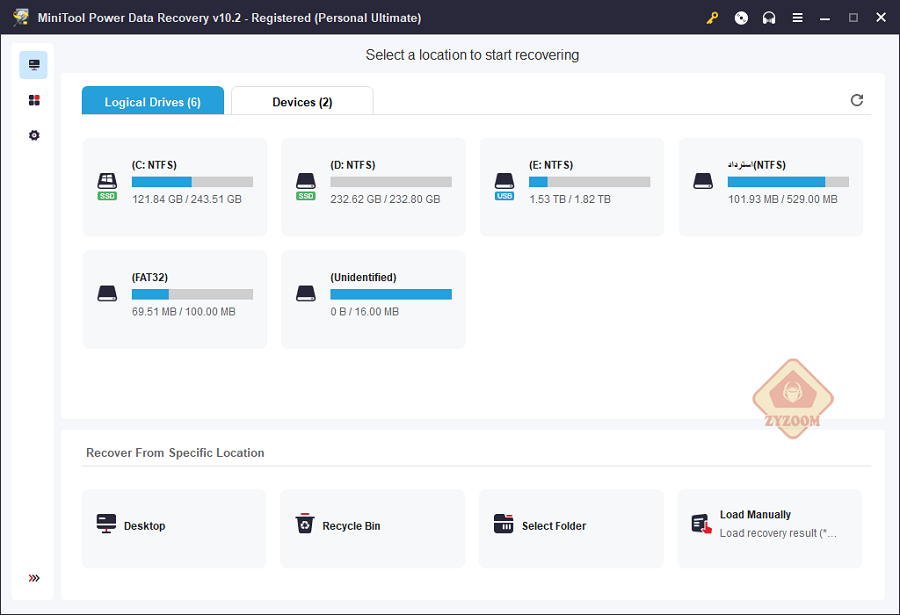Click the D: drive usage bar
The height and width of the screenshot is (615, 900).
(x=391, y=182)
